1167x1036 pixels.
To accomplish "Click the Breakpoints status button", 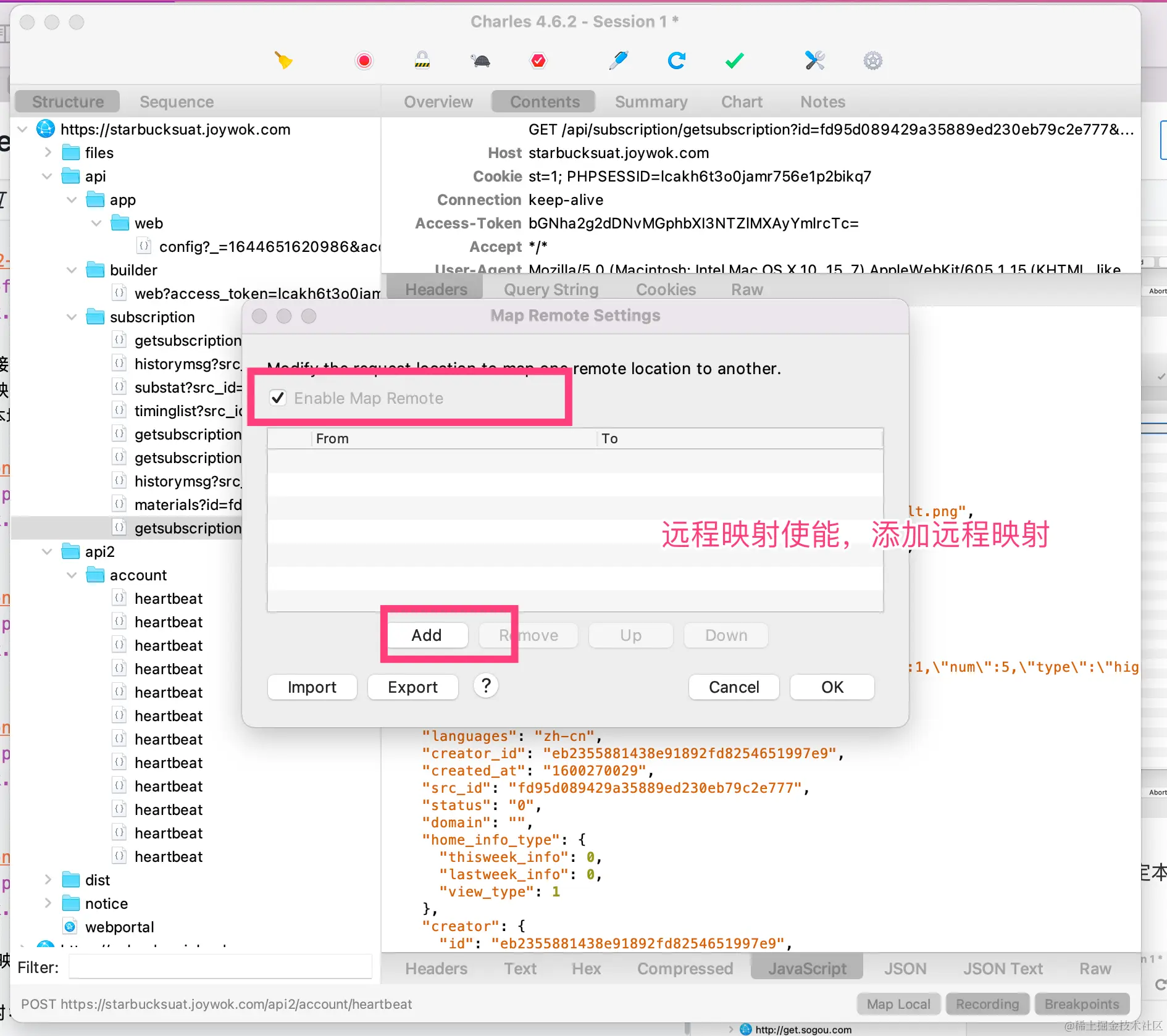I will 1082,1004.
